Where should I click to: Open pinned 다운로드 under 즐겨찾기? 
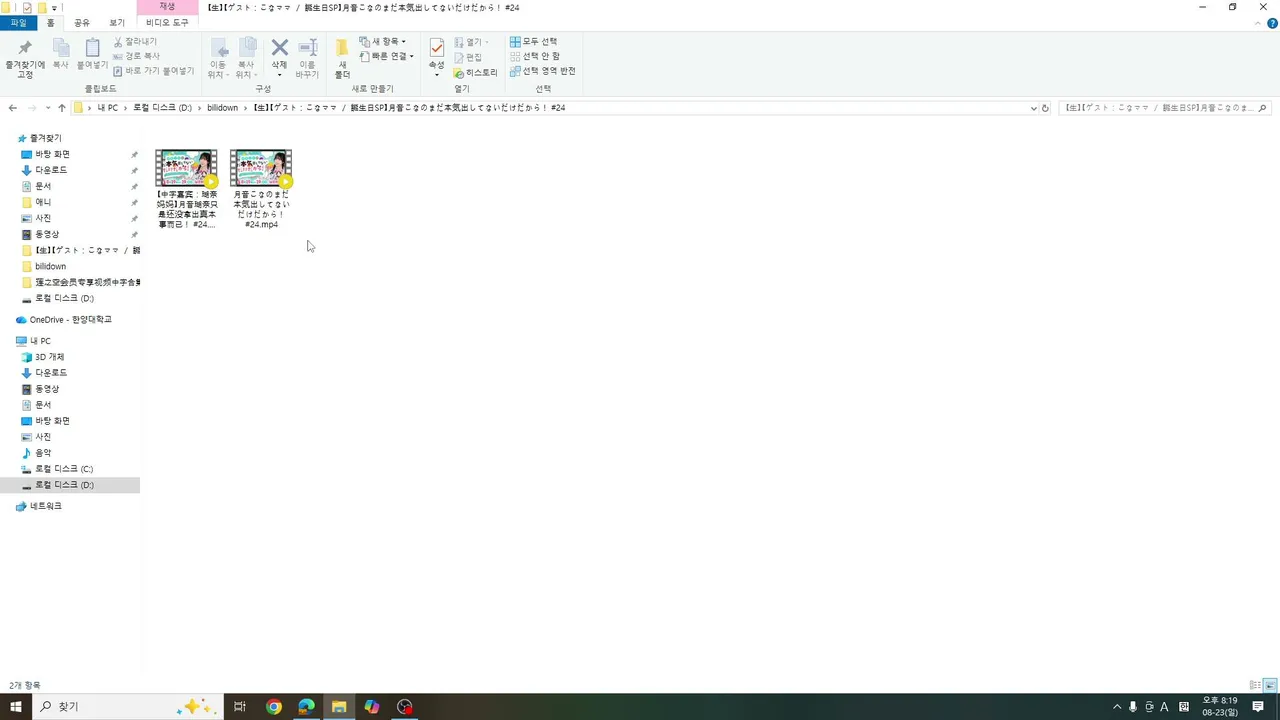pos(51,170)
